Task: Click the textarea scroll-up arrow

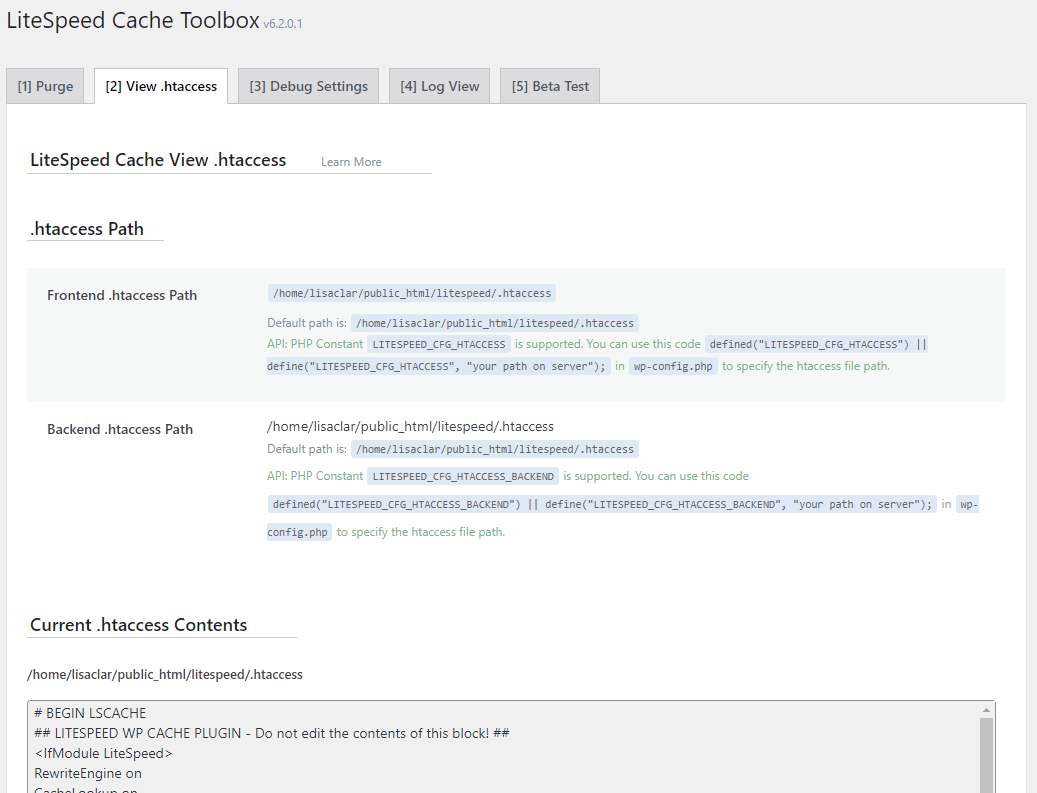Action: pyautogui.click(x=987, y=710)
